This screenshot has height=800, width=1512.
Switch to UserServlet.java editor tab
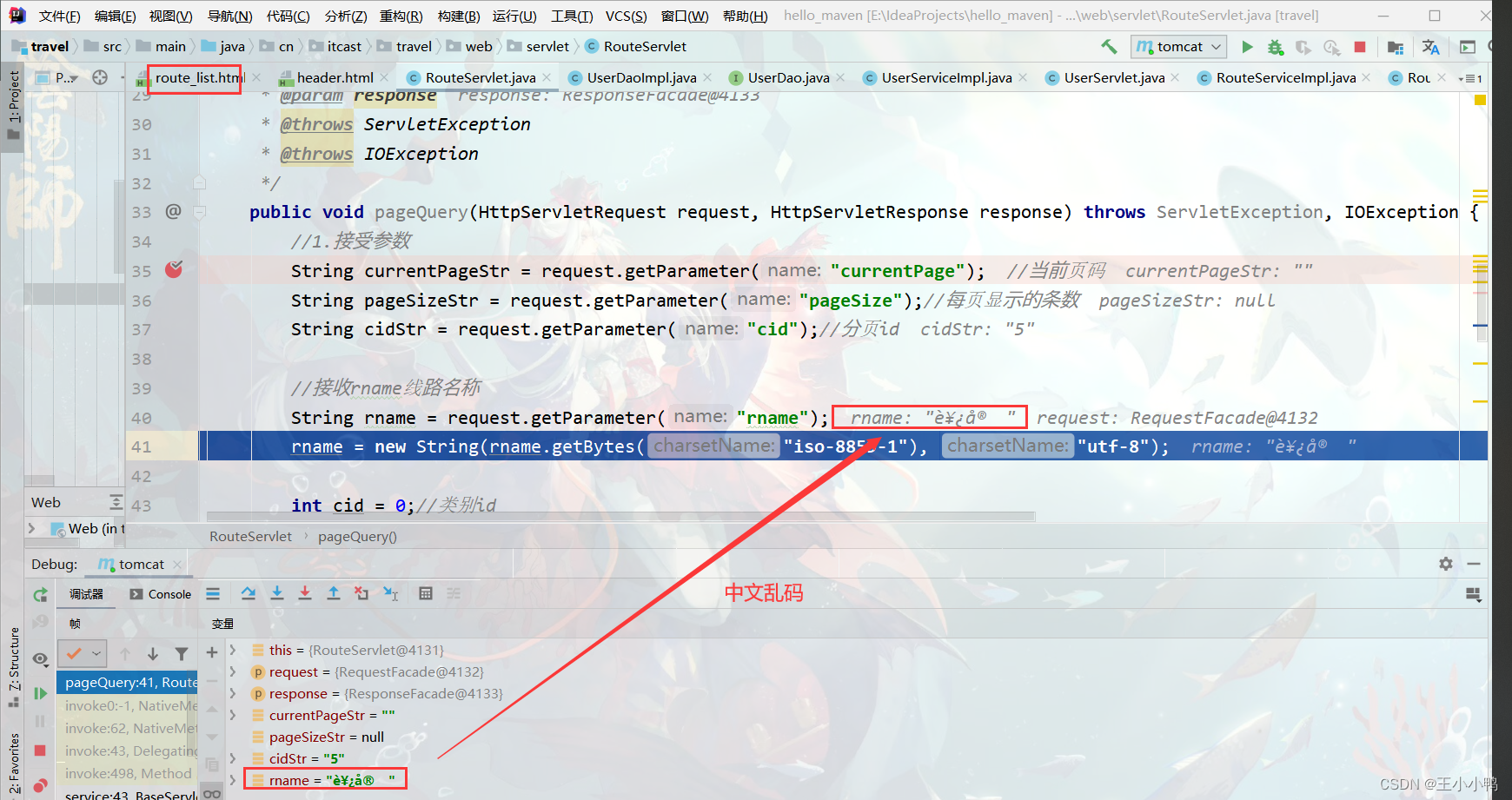pyautogui.click(x=1114, y=78)
